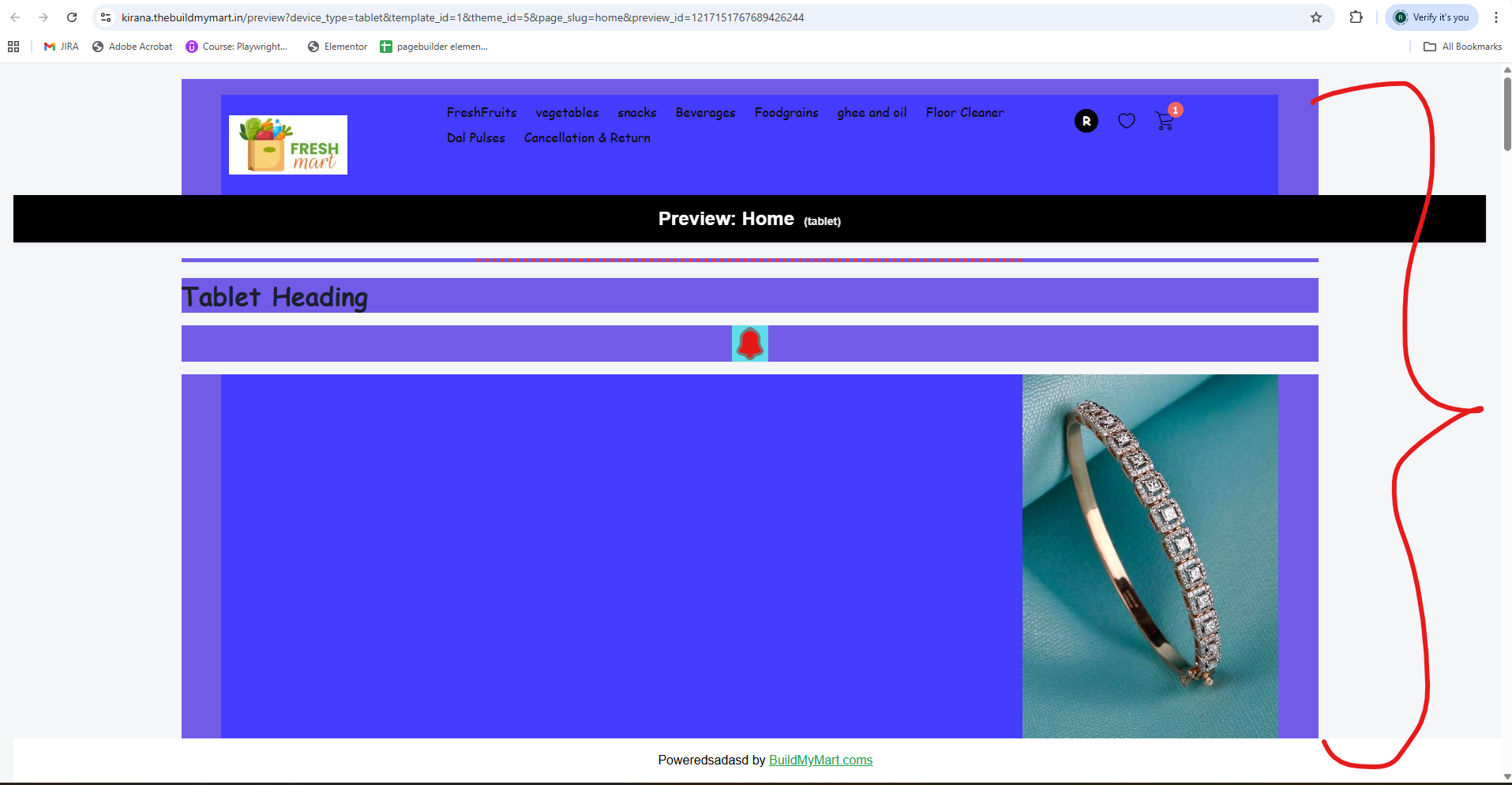Go to Floor Cleaner category
This screenshot has height=785, width=1512.
click(966, 112)
